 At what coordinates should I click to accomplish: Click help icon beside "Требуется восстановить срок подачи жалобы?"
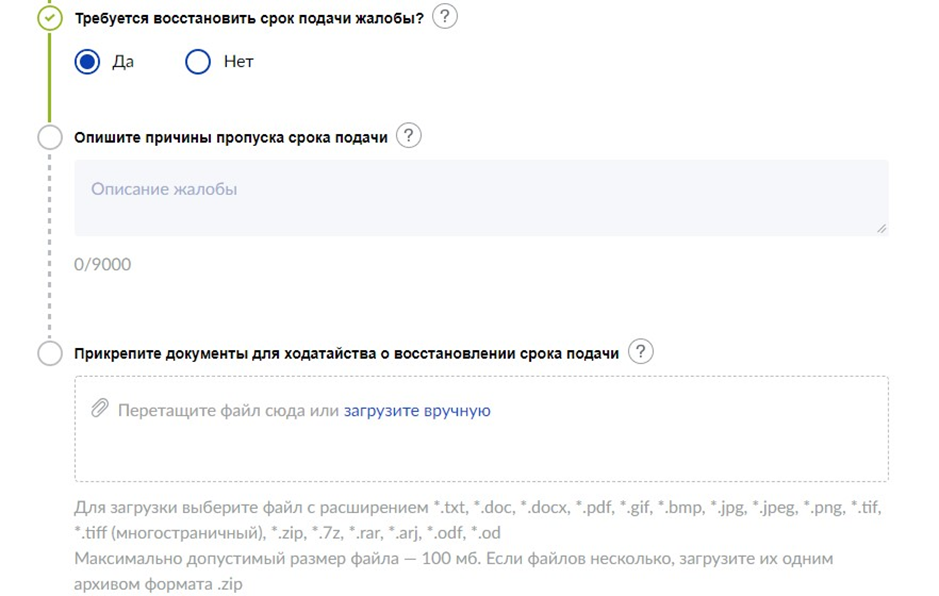point(444,17)
